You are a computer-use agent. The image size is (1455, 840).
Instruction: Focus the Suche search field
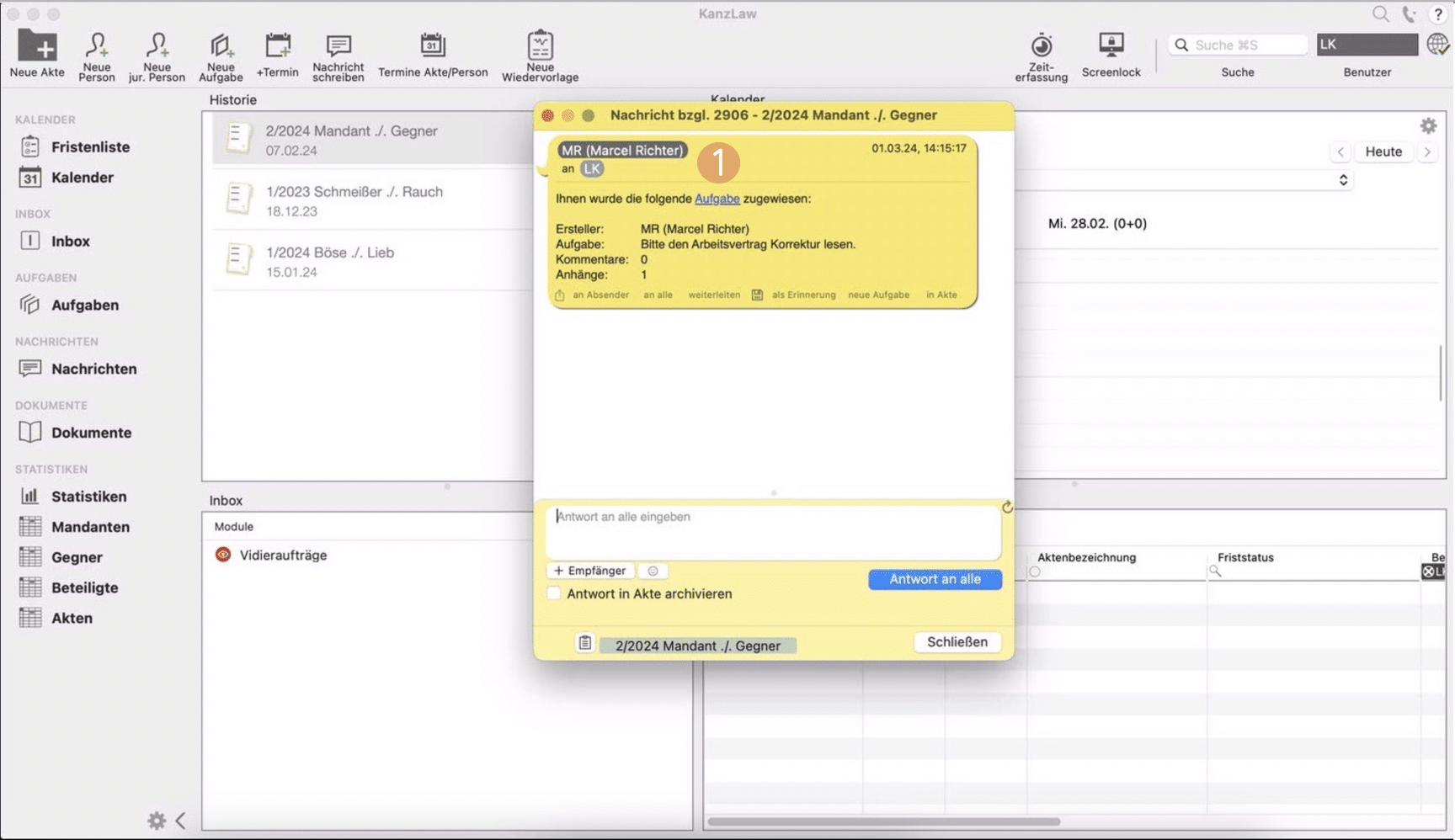pyautogui.click(x=1238, y=45)
